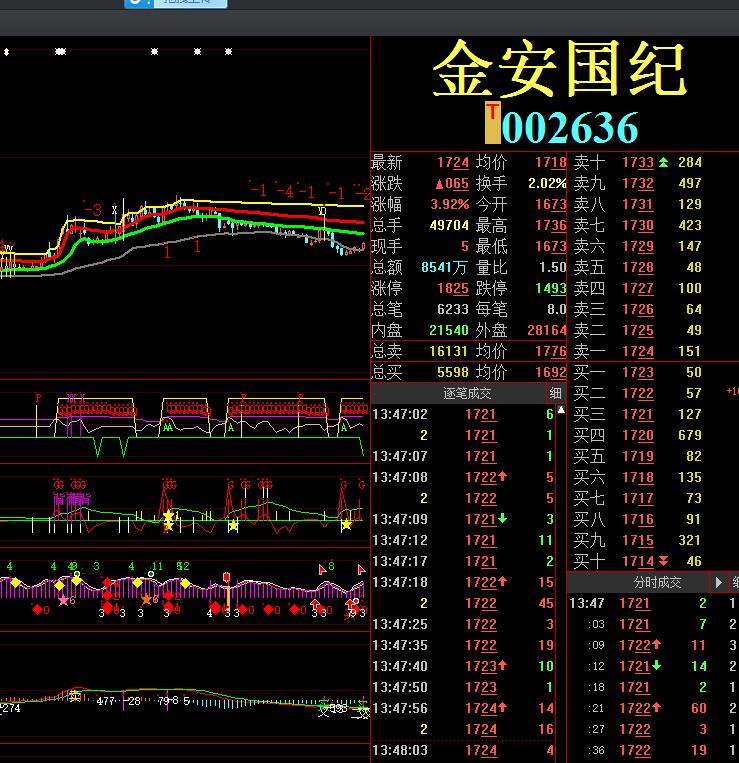Click the 均价 value 1718 in top row

pyautogui.click(x=551, y=163)
